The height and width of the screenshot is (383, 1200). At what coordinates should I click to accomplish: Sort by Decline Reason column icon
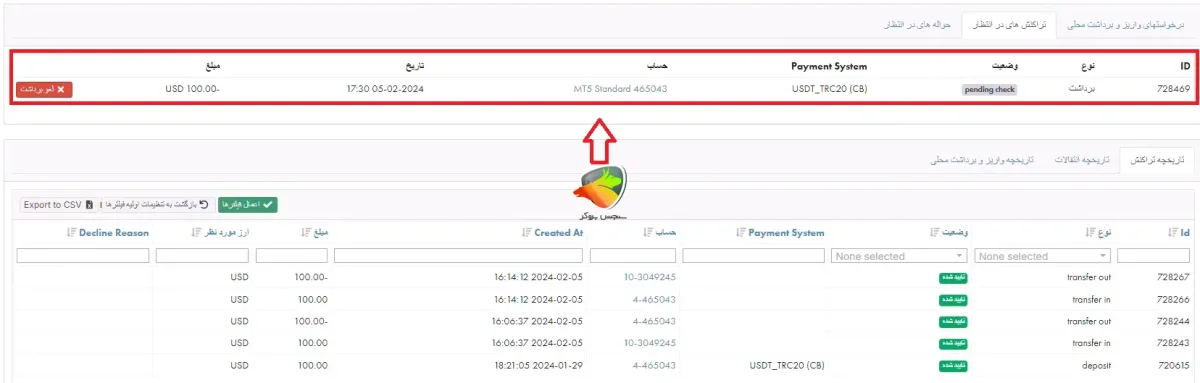[x=71, y=233]
